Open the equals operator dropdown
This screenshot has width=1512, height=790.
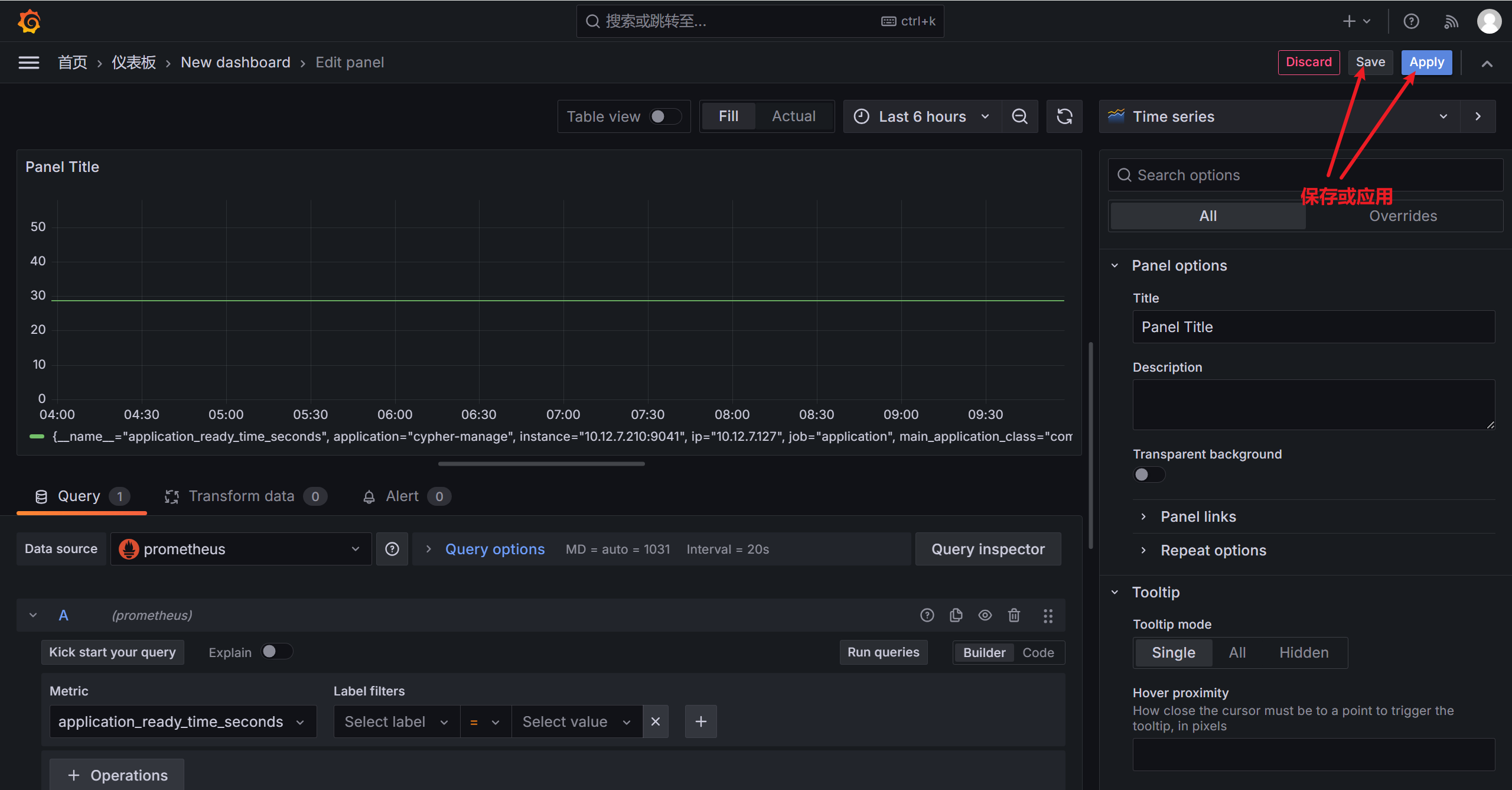click(x=485, y=721)
